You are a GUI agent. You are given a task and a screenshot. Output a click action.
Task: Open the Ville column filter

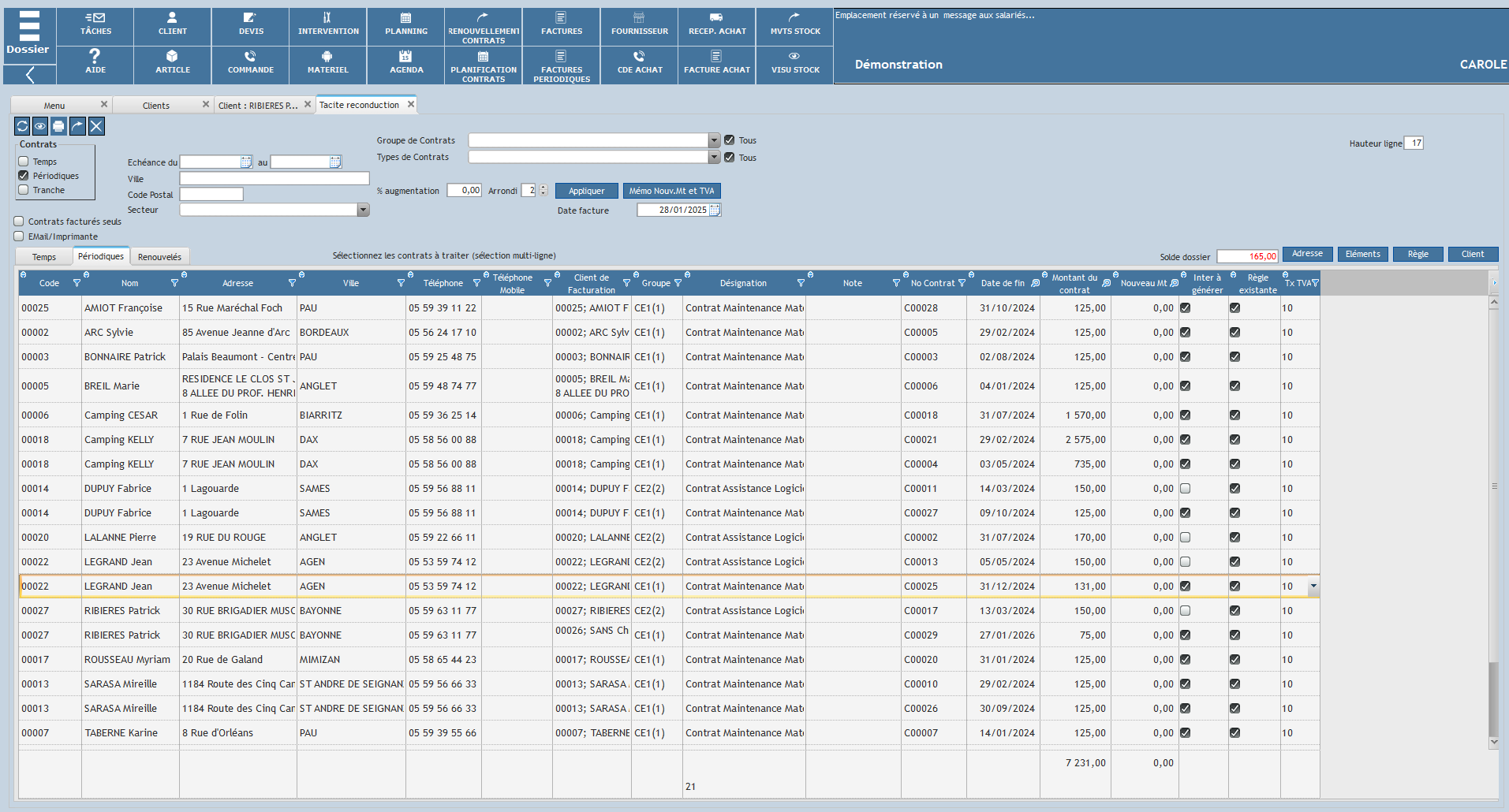401,283
